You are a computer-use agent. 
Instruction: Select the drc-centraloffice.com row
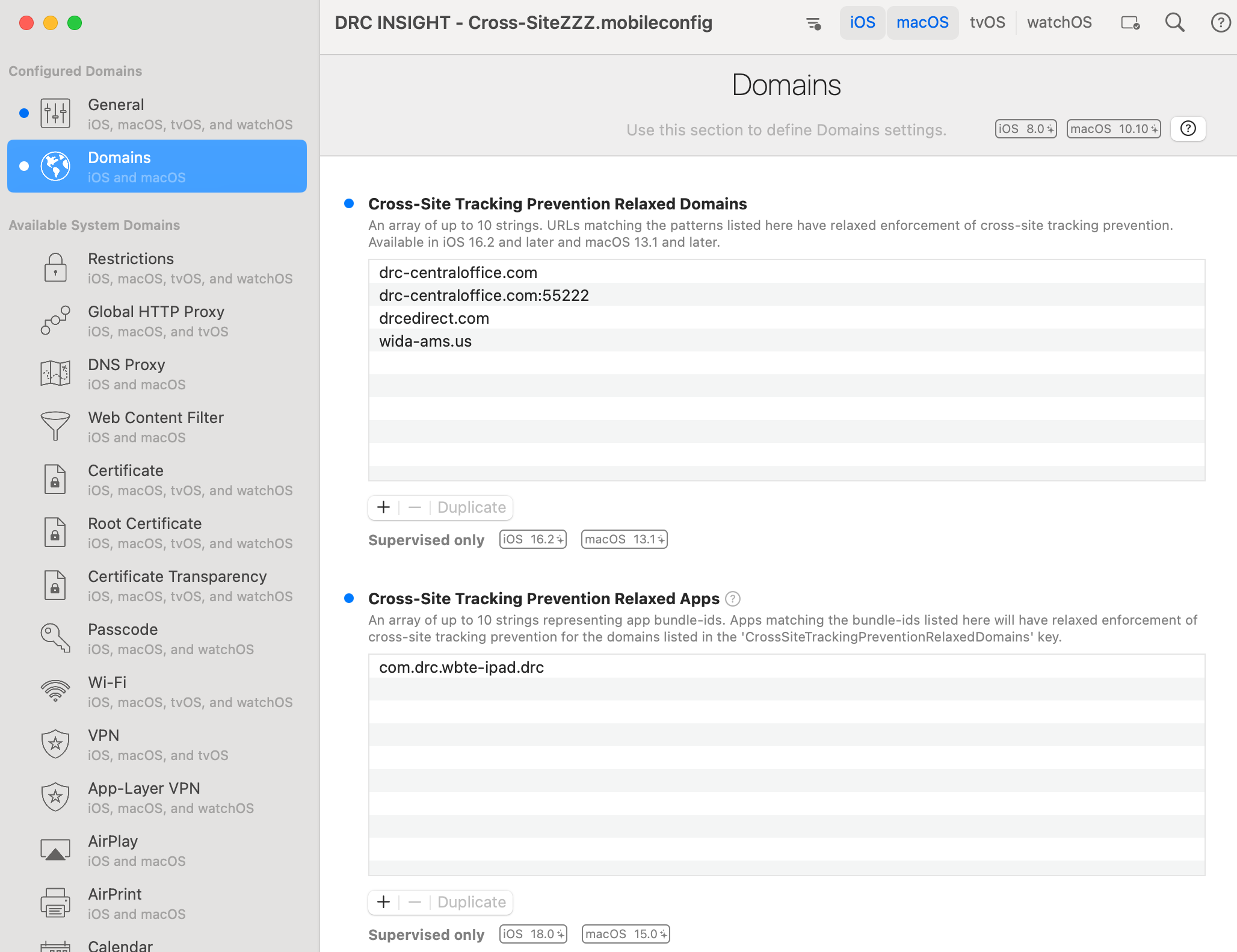pyautogui.click(x=786, y=272)
